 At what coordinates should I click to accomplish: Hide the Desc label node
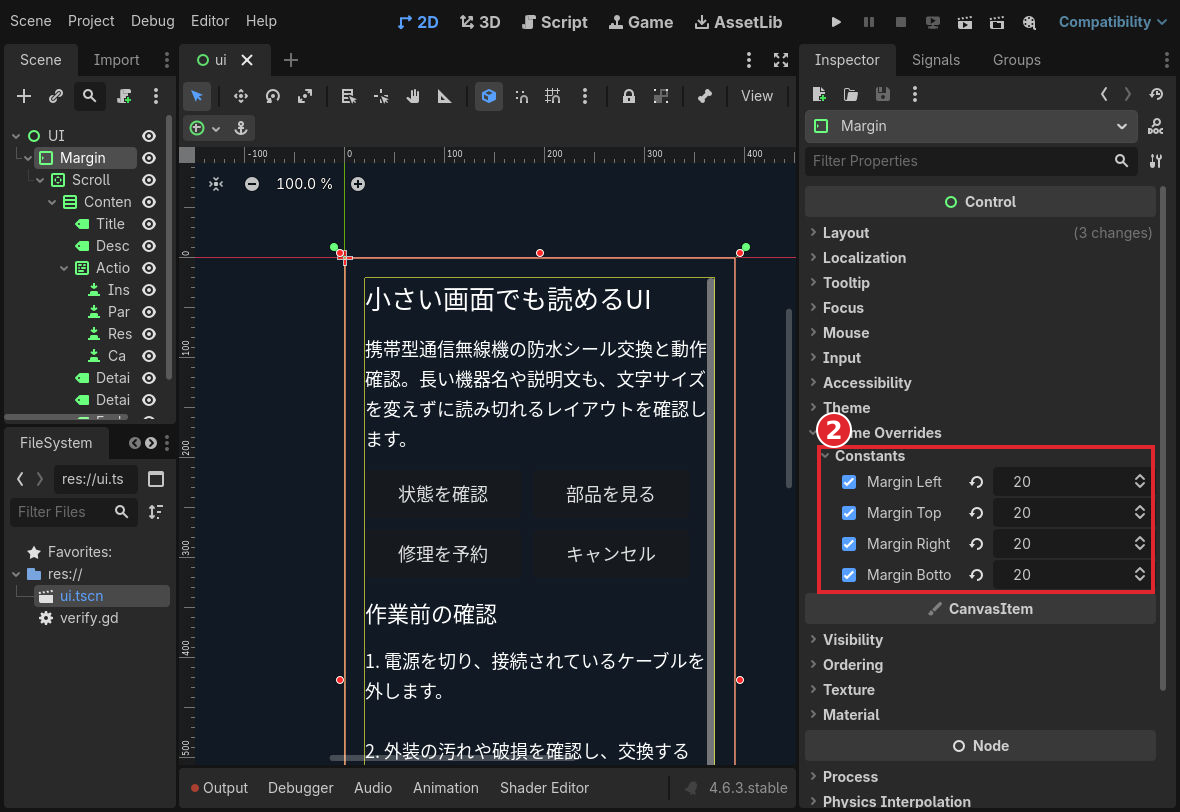click(149, 246)
